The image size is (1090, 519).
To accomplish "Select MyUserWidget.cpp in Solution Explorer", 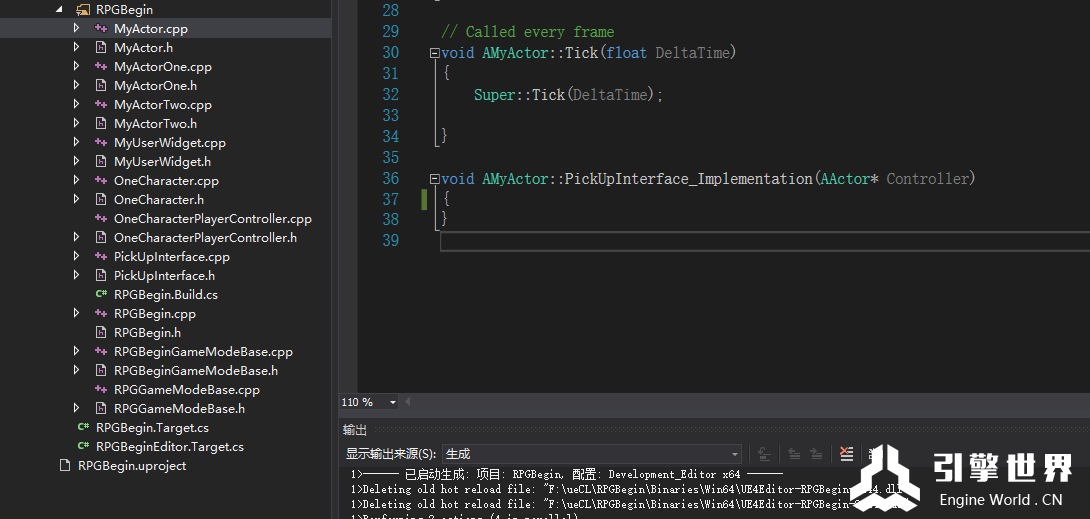I will tap(170, 142).
